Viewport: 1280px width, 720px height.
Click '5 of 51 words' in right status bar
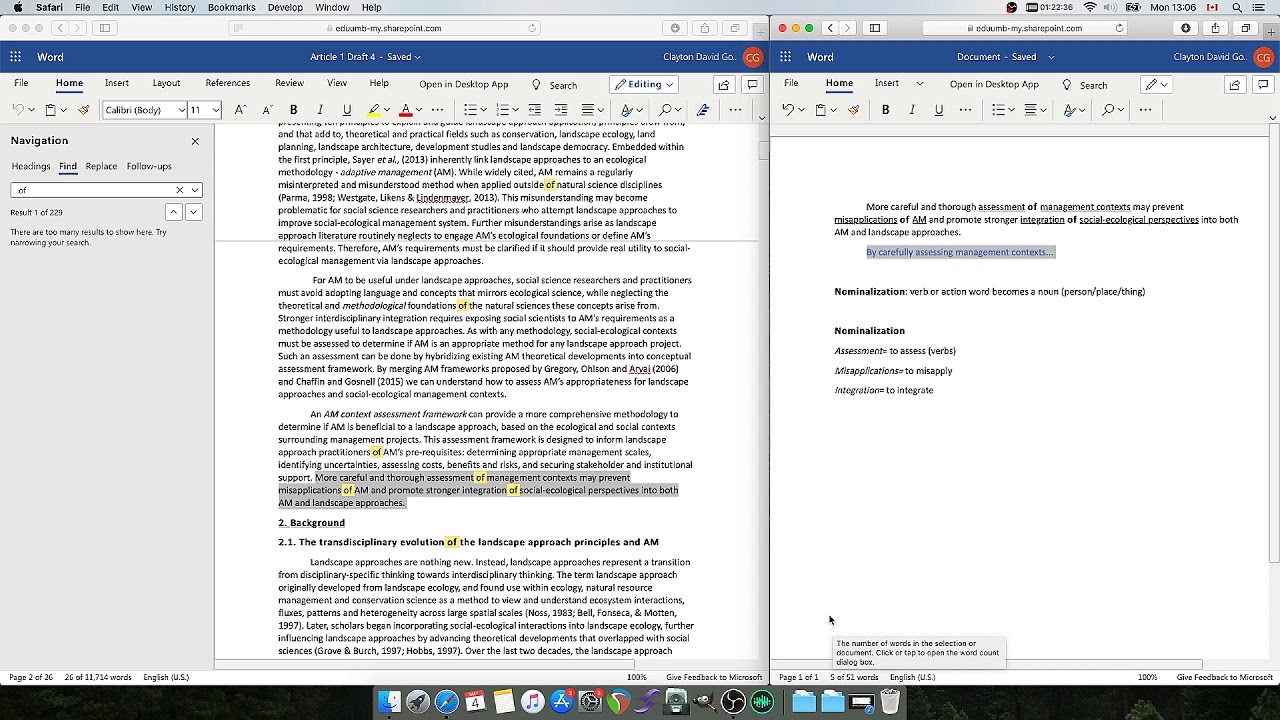[853, 677]
